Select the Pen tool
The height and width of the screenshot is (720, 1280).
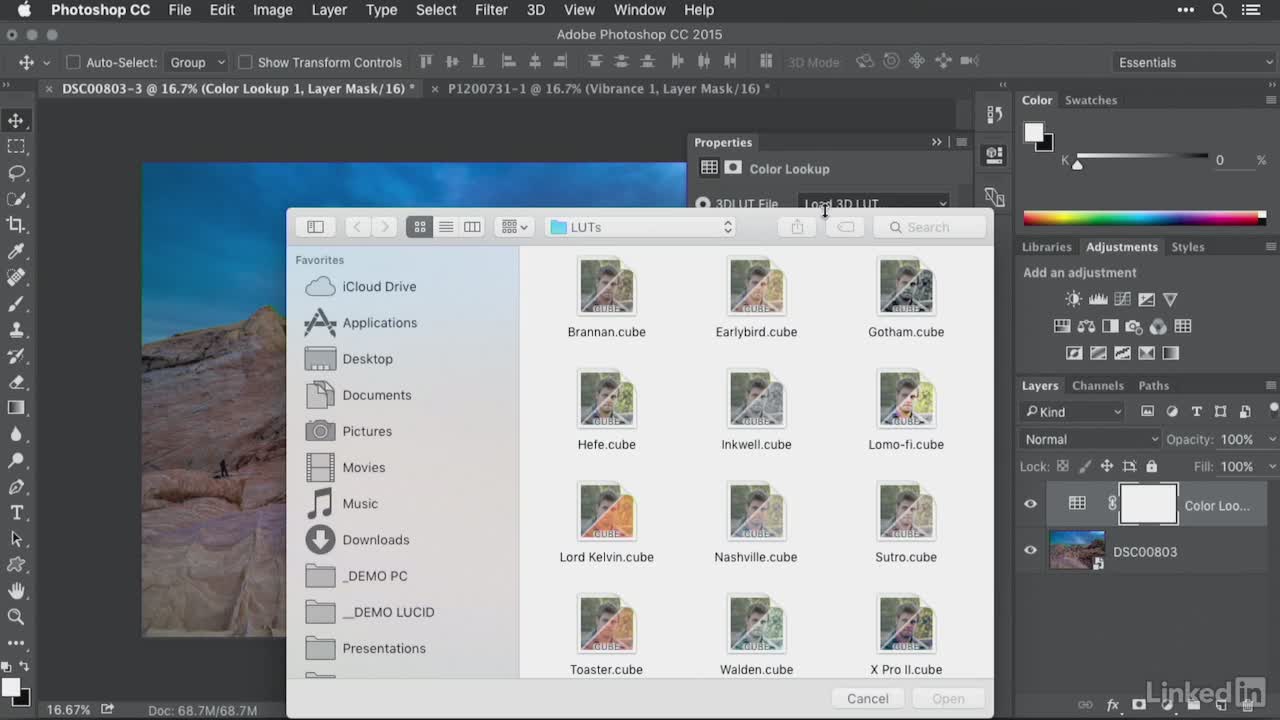click(x=16, y=487)
